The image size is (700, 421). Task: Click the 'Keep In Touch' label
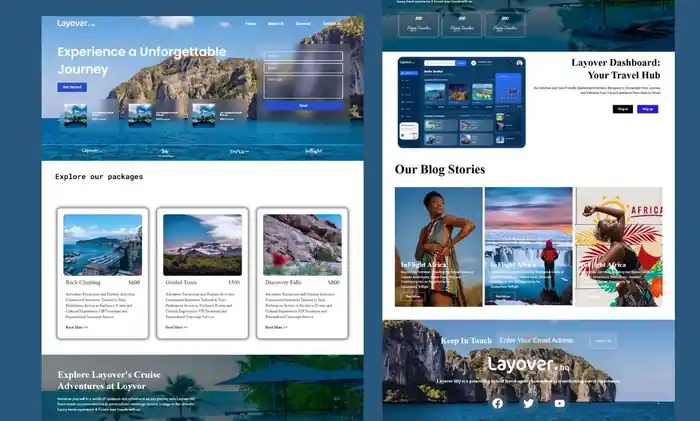click(466, 341)
